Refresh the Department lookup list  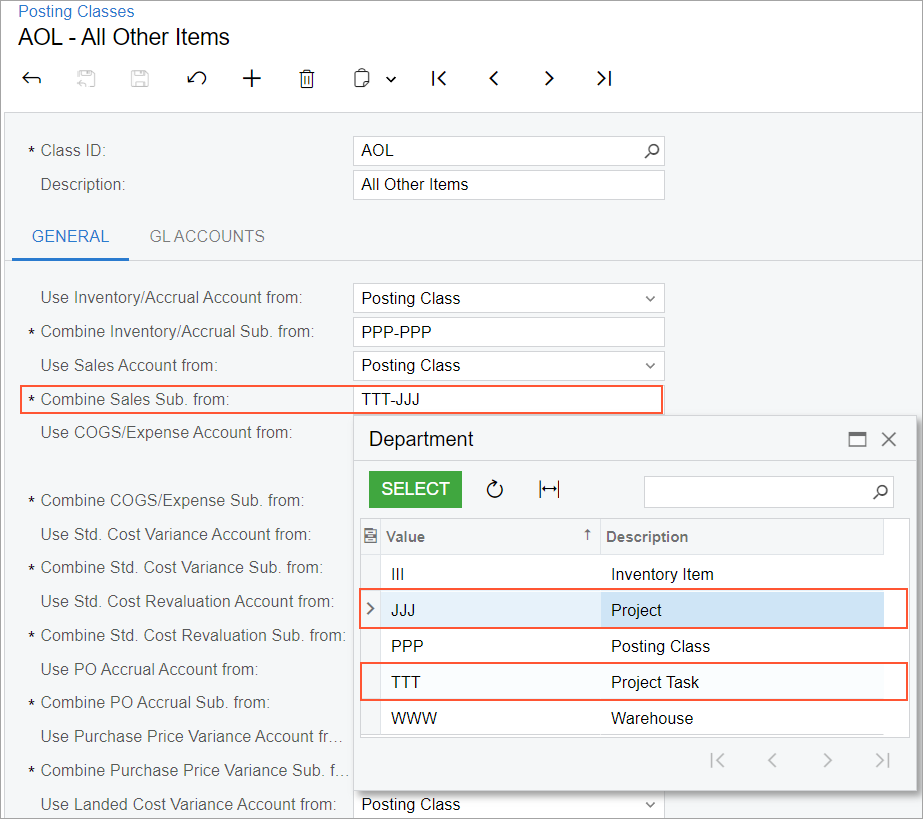[495, 489]
